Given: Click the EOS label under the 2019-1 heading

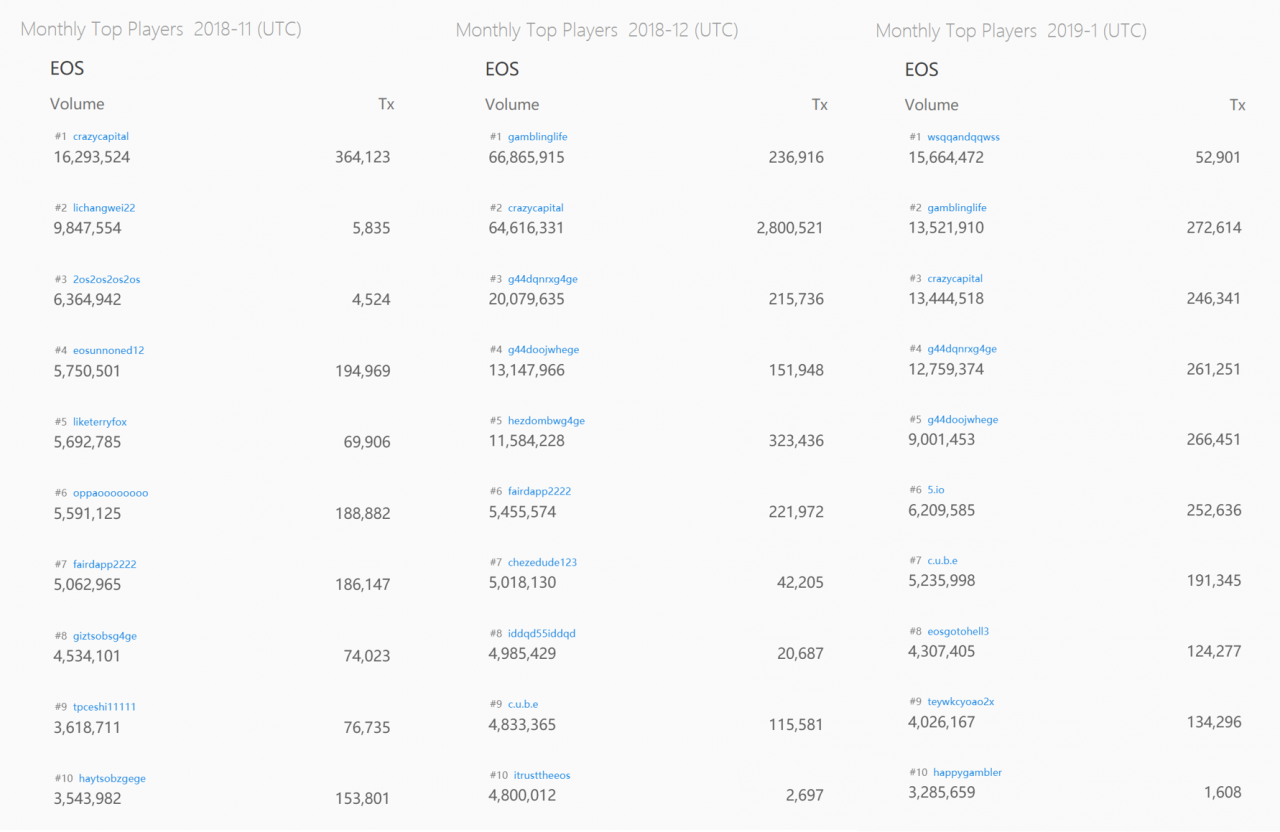Looking at the screenshot, I should click(x=922, y=69).
